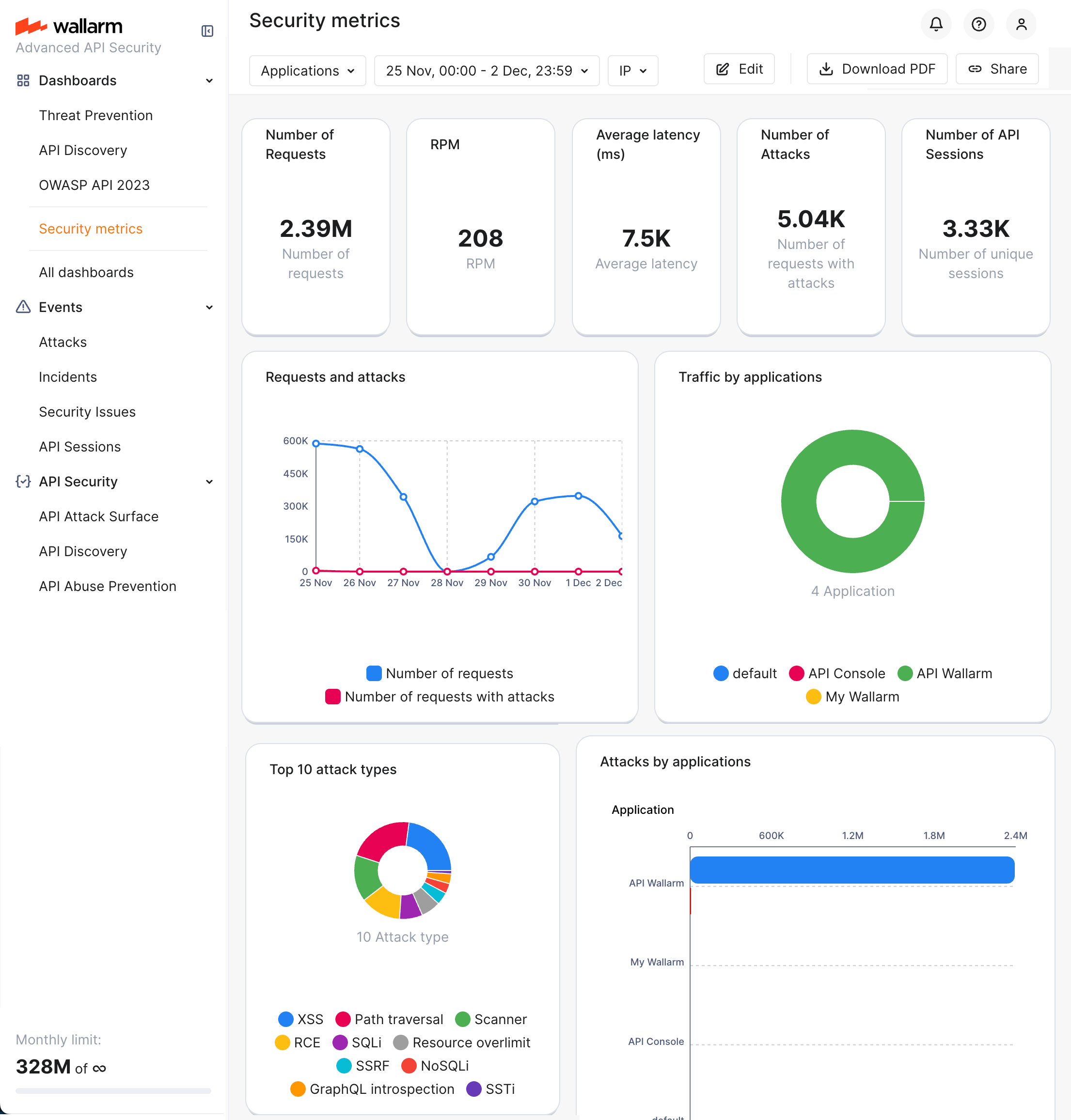Switch to the Attacks section

[63, 342]
